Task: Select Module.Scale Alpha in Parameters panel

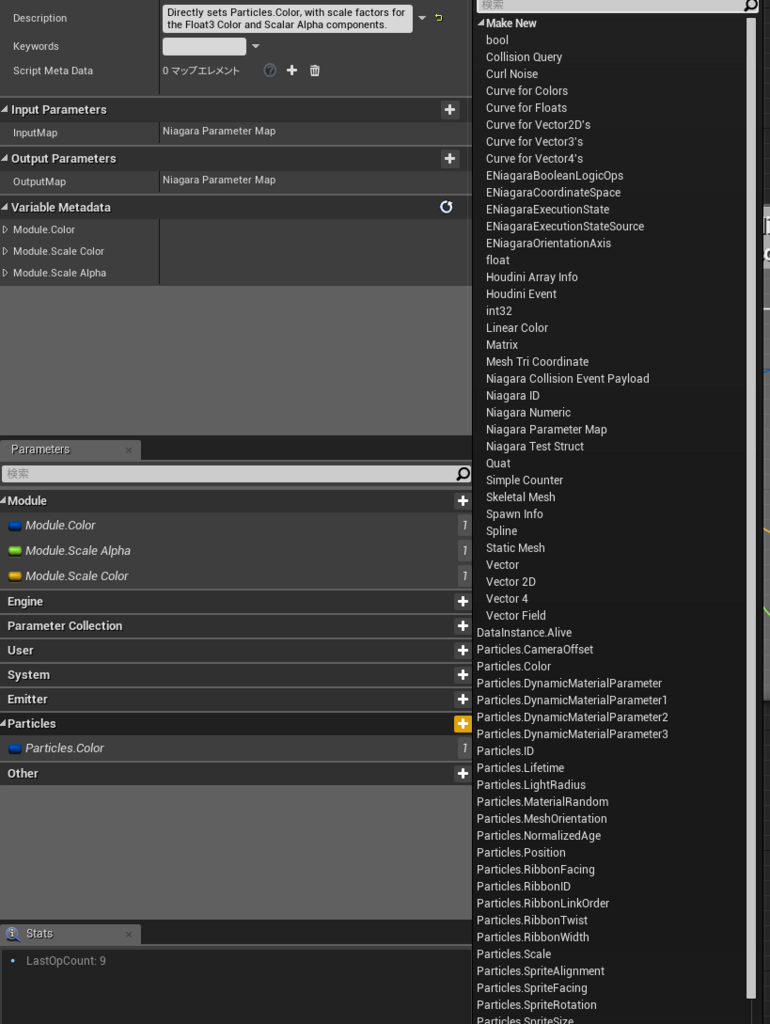Action: [235, 551]
